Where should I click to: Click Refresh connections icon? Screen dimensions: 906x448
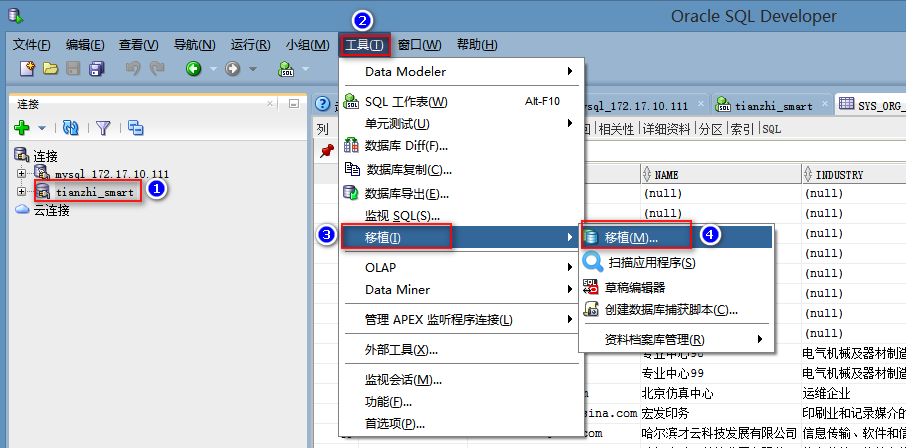70,128
